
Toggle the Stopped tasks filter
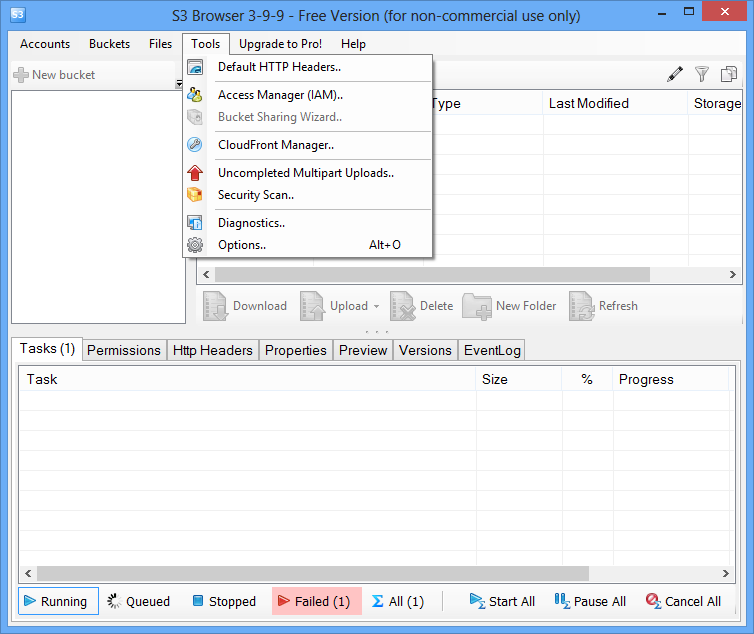(225, 601)
